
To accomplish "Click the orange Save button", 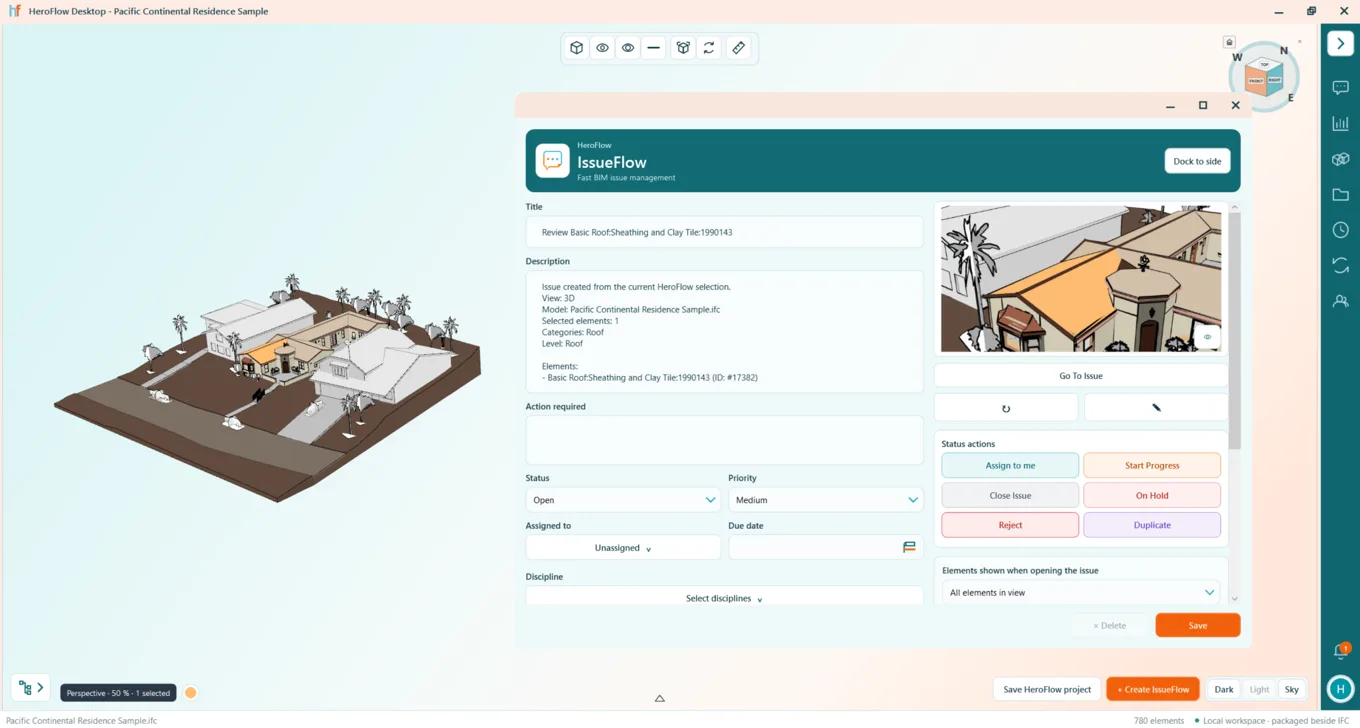I will [x=1198, y=626].
